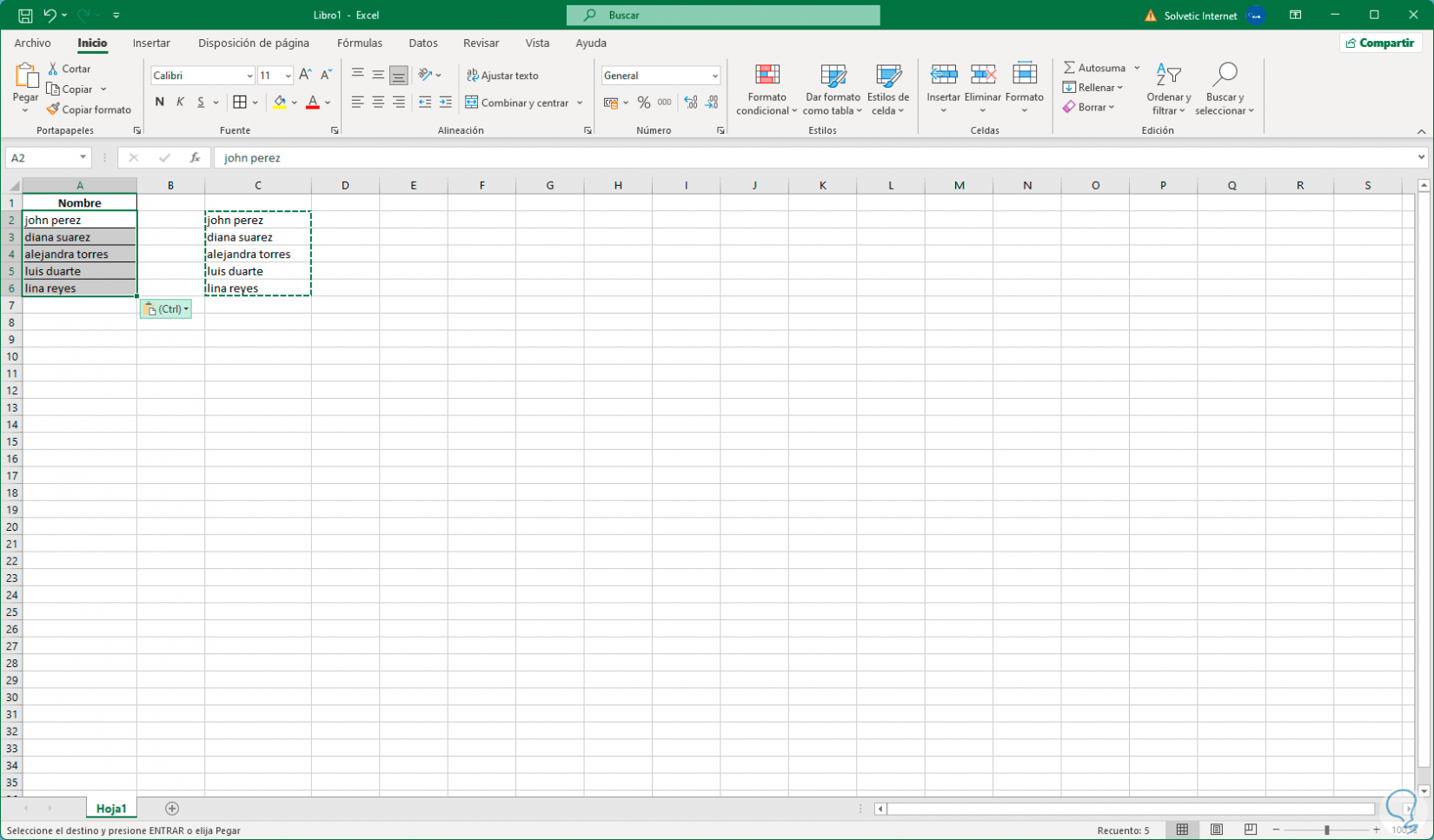The height and width of the screenshot is (840, 1434).
Task: Click Eliminar cells icon
Action: (x=983, y=75)
